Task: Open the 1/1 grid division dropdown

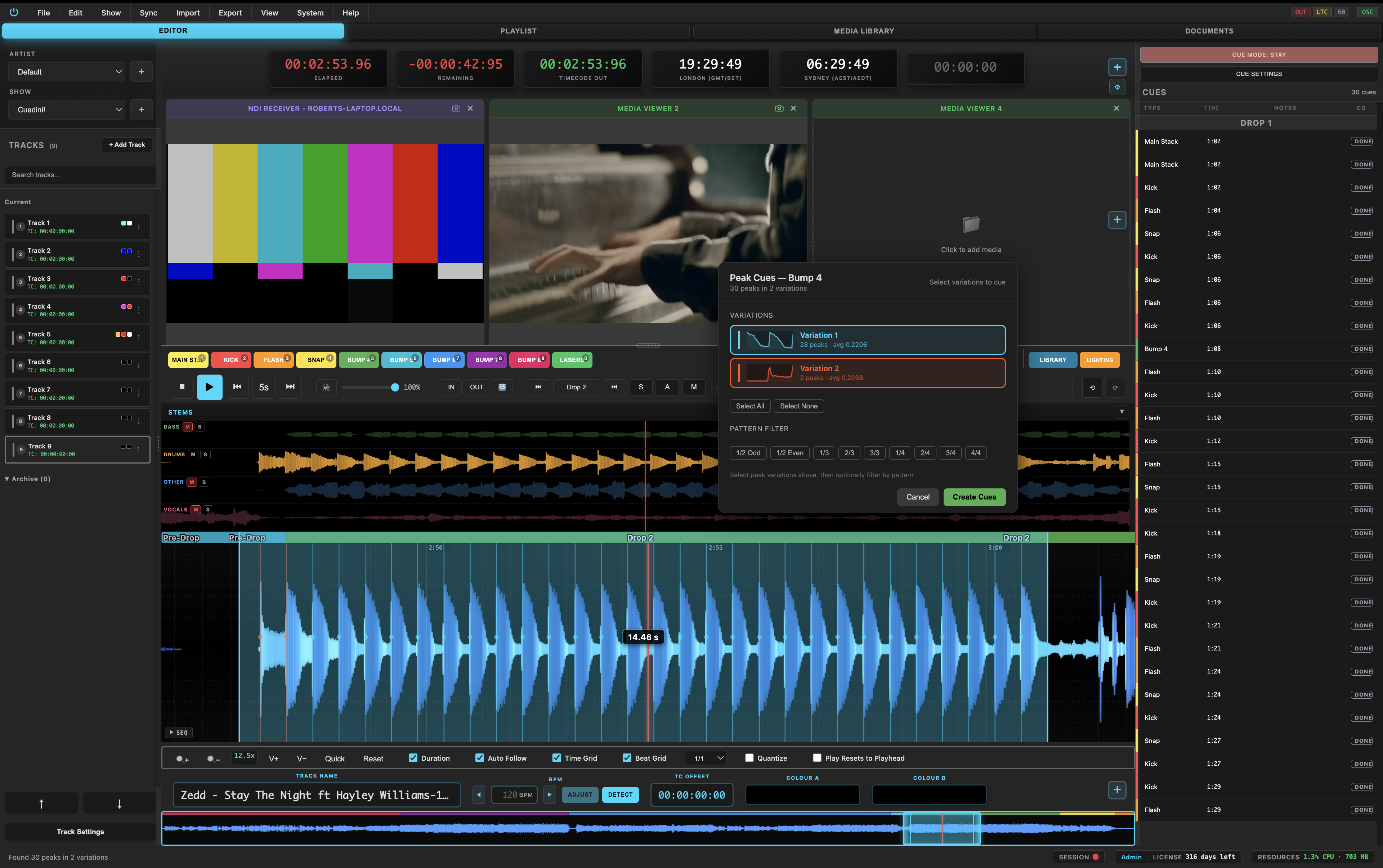Action: pos(705,758)
